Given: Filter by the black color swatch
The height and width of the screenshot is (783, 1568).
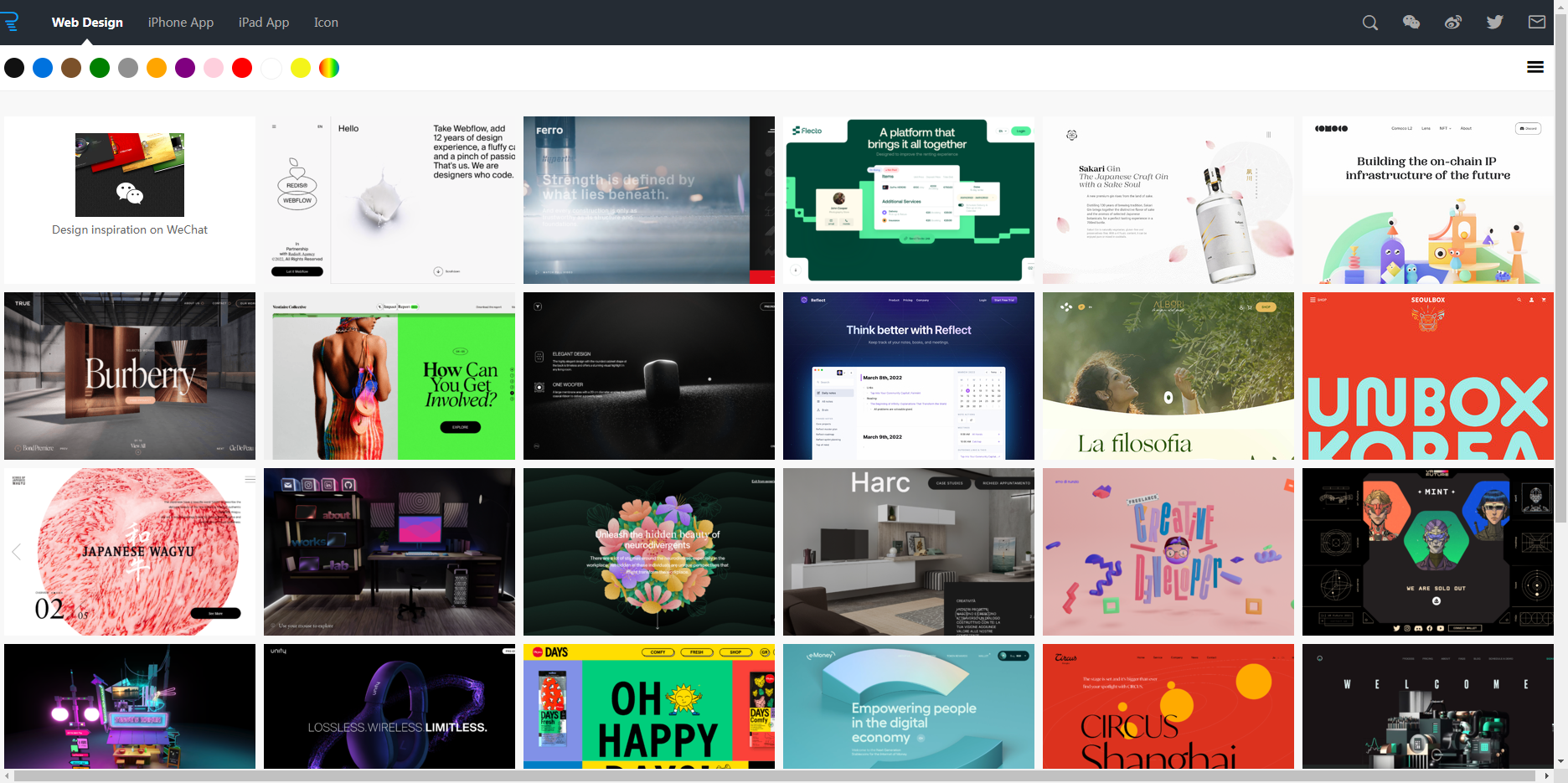Looking at the screenshot, I should point(14,68).
